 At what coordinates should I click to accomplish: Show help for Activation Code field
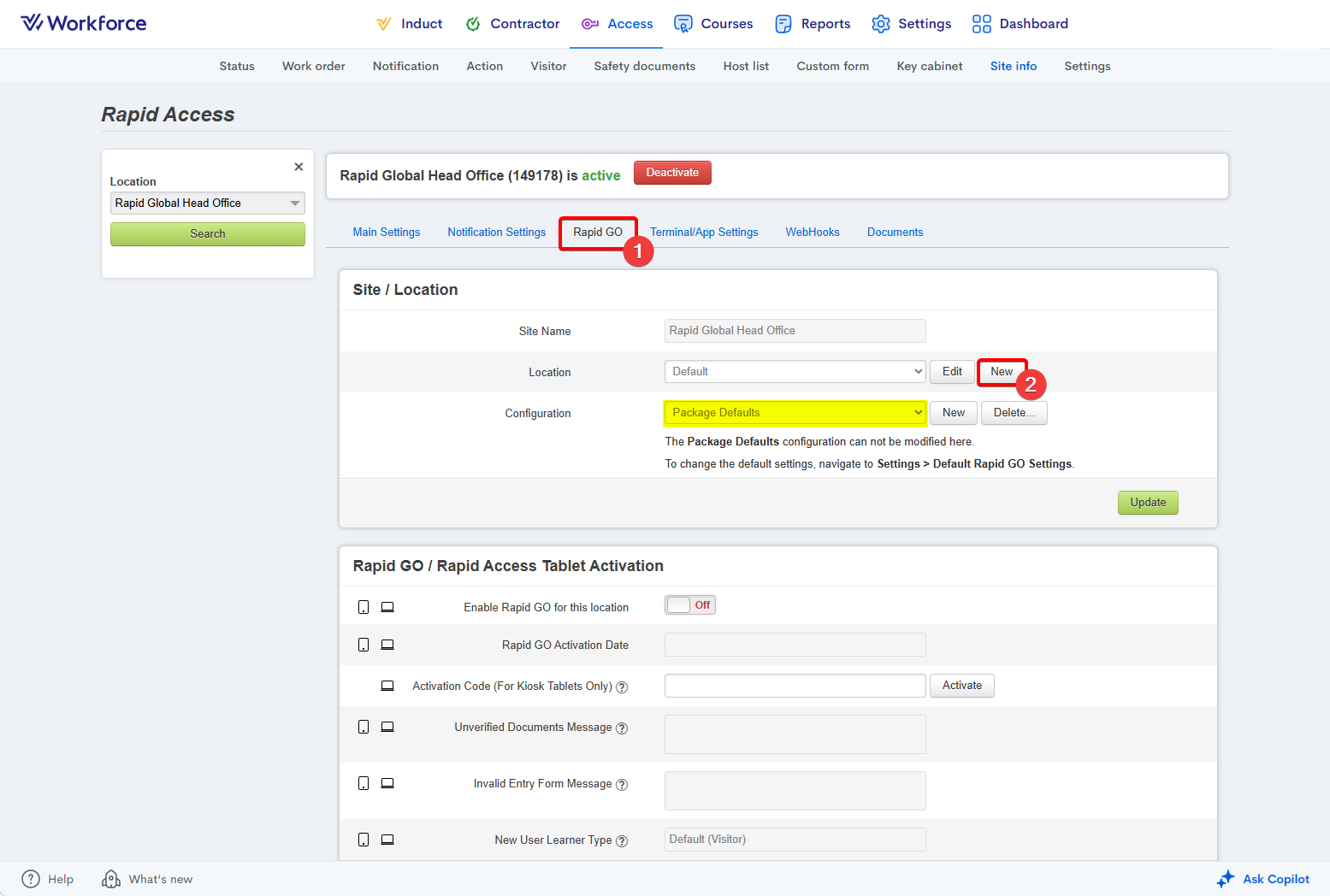pos(622,687)
